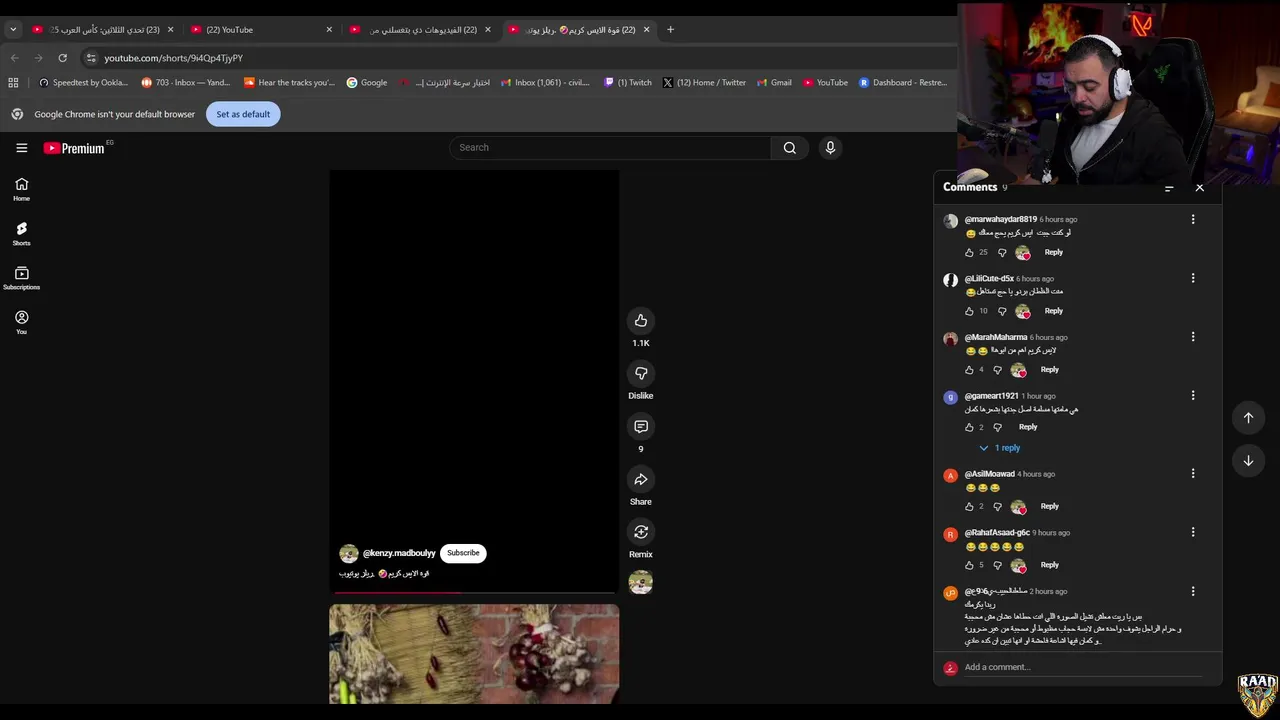Click the Add a comment field
The width and height of the screenshot is (1280, 720).
1082,667
